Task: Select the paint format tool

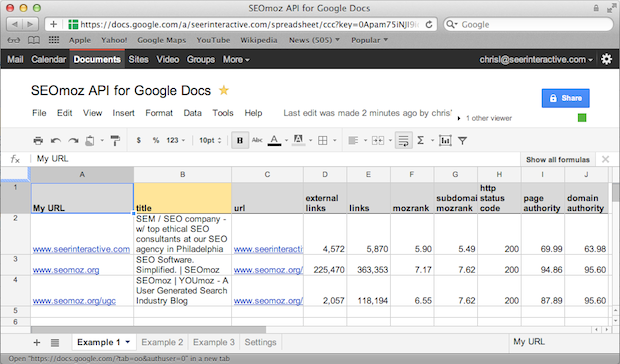Action: click(115, 140)
